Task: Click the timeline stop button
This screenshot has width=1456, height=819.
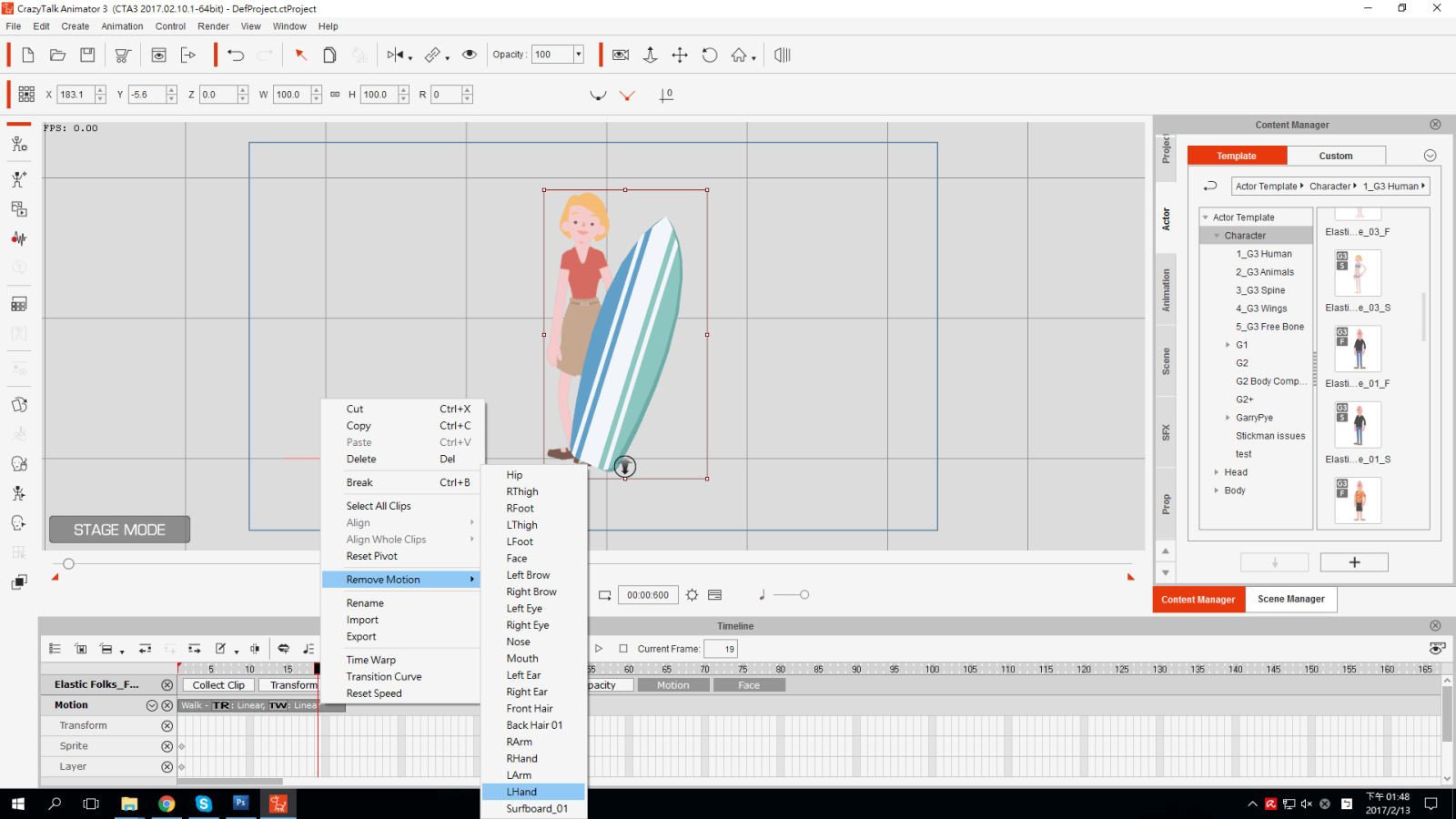Action: (x=623, y=649)
